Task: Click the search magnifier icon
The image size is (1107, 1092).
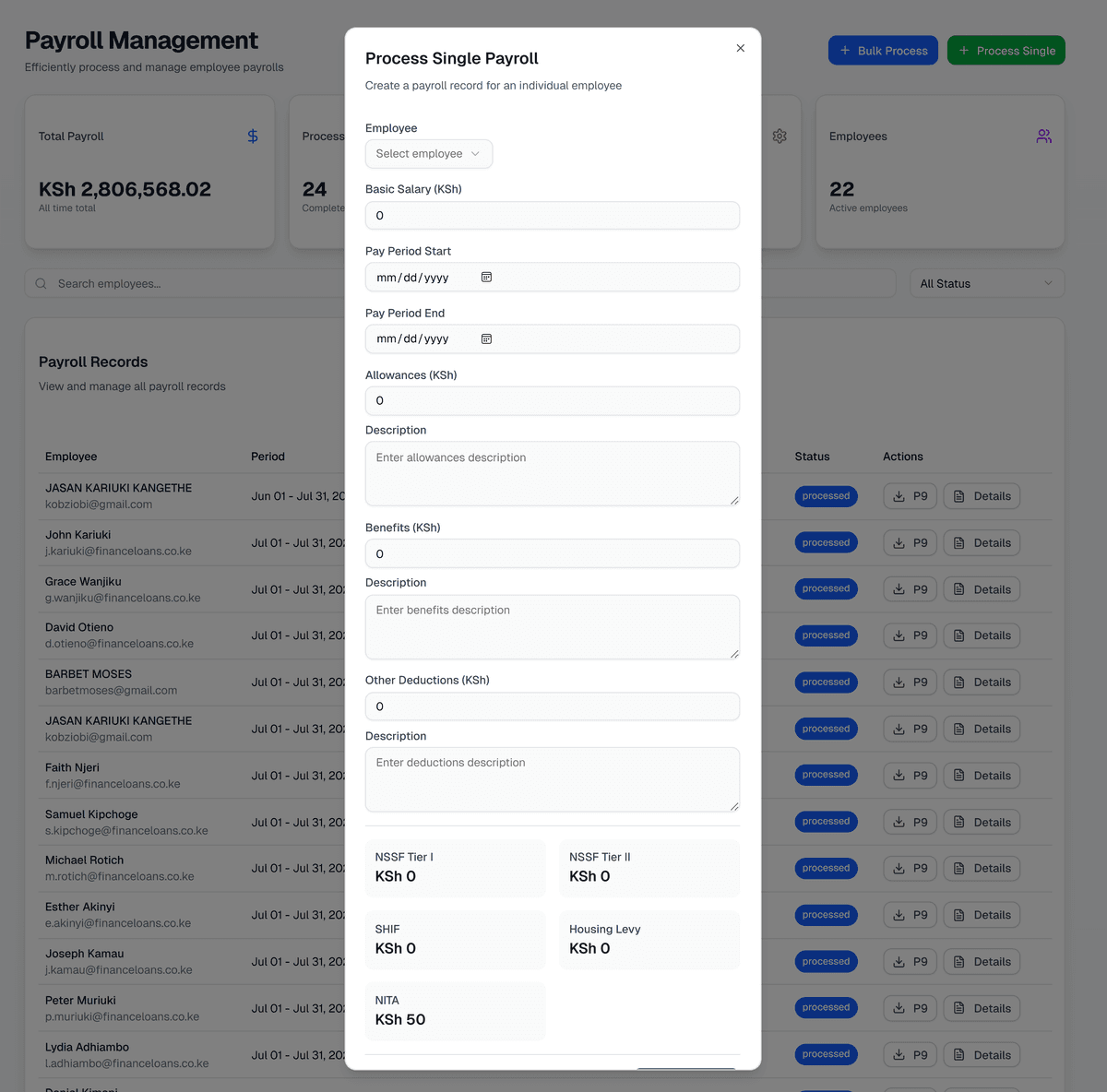Action: click(41, 284)
